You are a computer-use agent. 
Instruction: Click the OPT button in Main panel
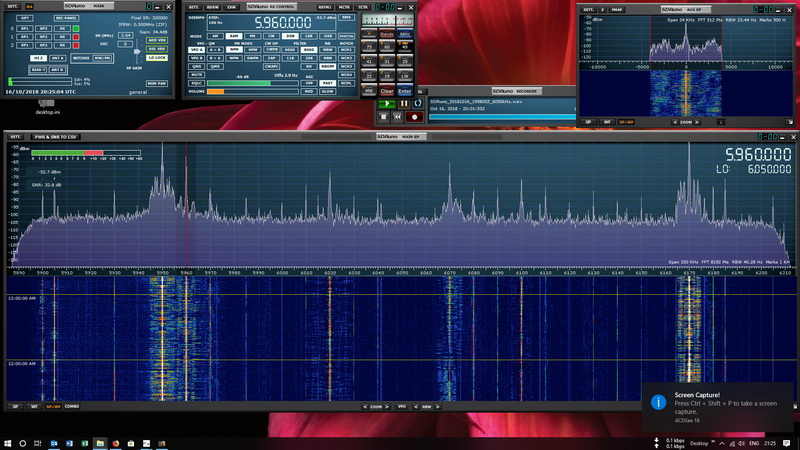(24, 18)
